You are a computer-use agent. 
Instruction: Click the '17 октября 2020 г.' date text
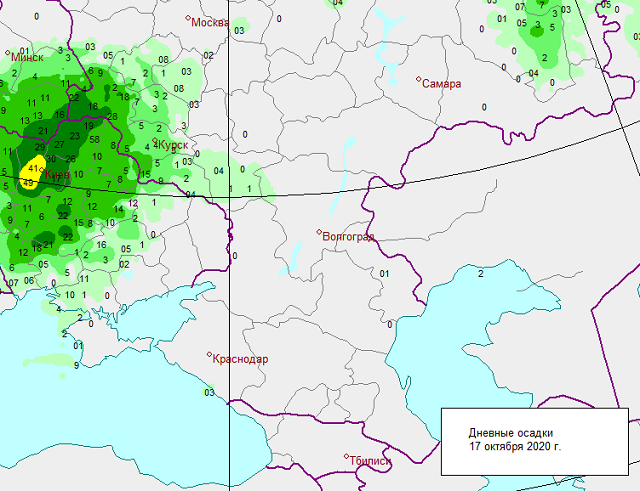[x=515, y=446]
